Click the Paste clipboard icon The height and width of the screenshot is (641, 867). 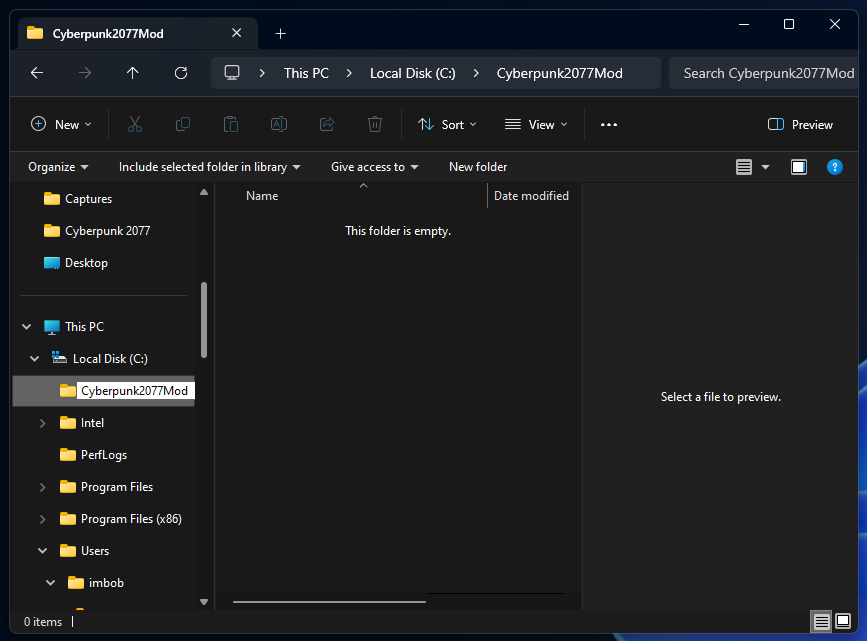click(231, 124)
